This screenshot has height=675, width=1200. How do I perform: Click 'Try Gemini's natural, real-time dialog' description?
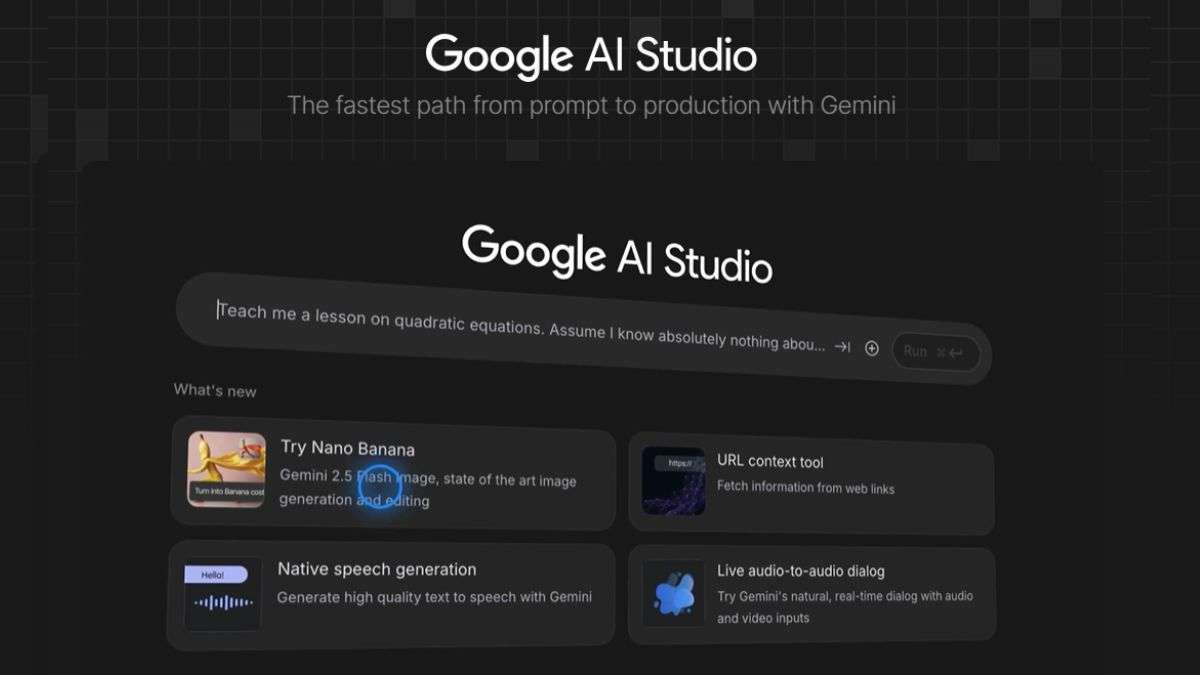pyautogui.click(x=844, y=607)
